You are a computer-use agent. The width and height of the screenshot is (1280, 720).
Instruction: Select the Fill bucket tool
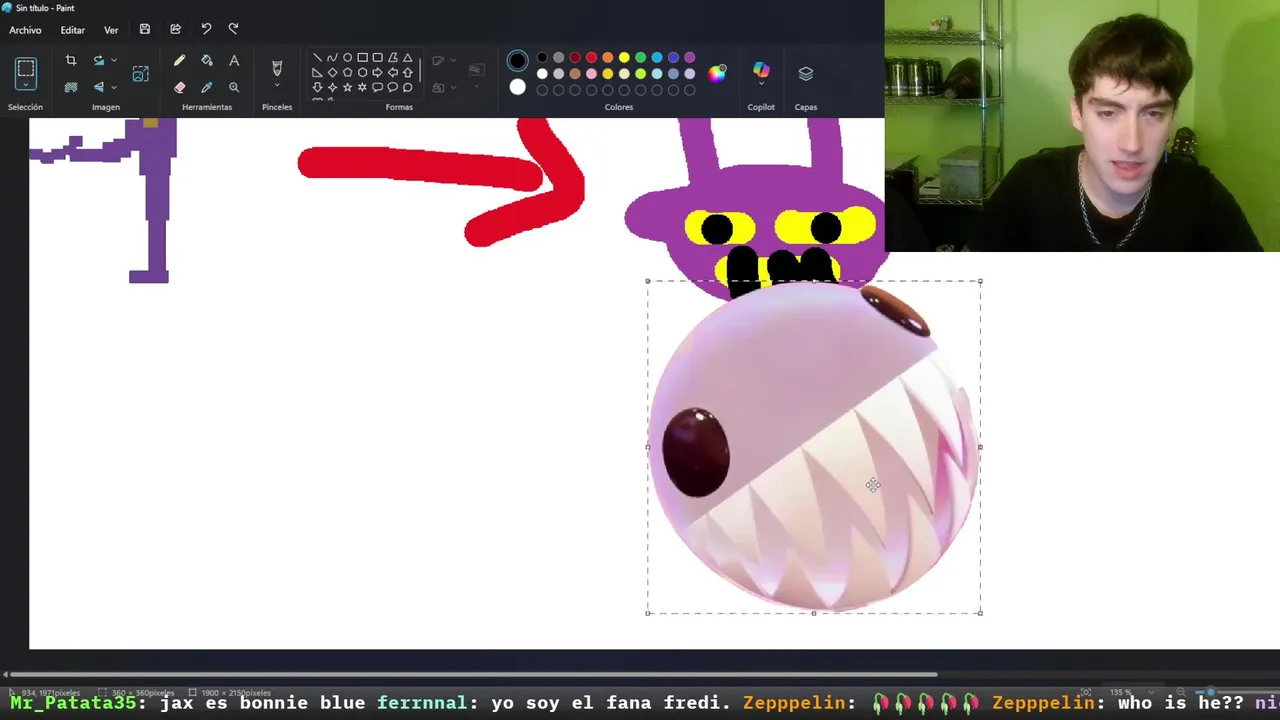pos(207,61)
